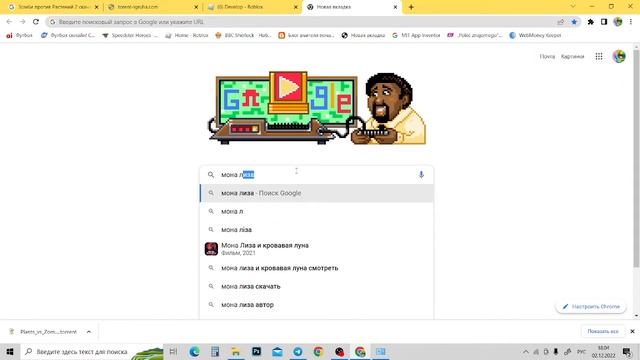Open the РУС input language indicator
Screen dimensions: 640x360
(581, 351)
